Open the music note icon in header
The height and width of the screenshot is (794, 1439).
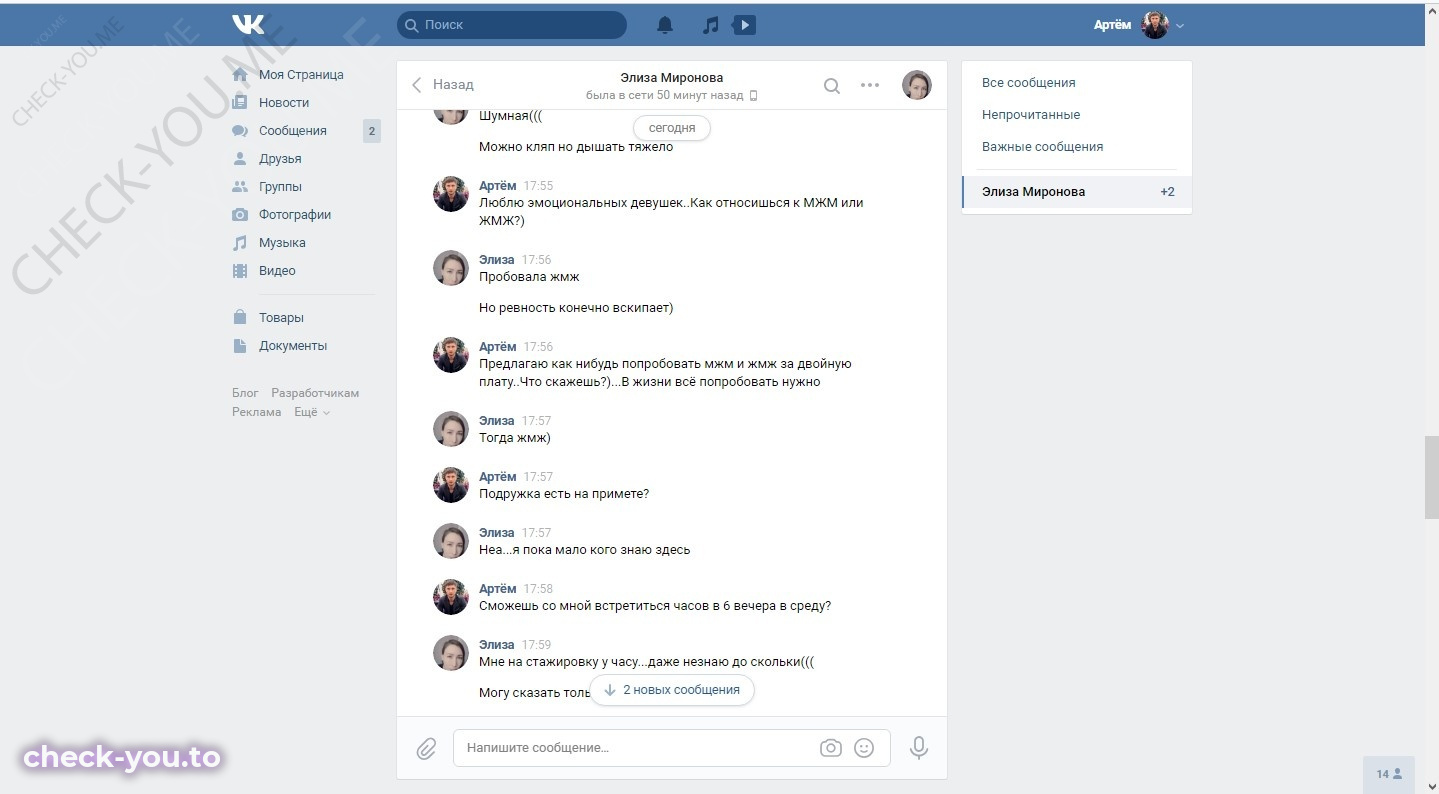[710, 25]
